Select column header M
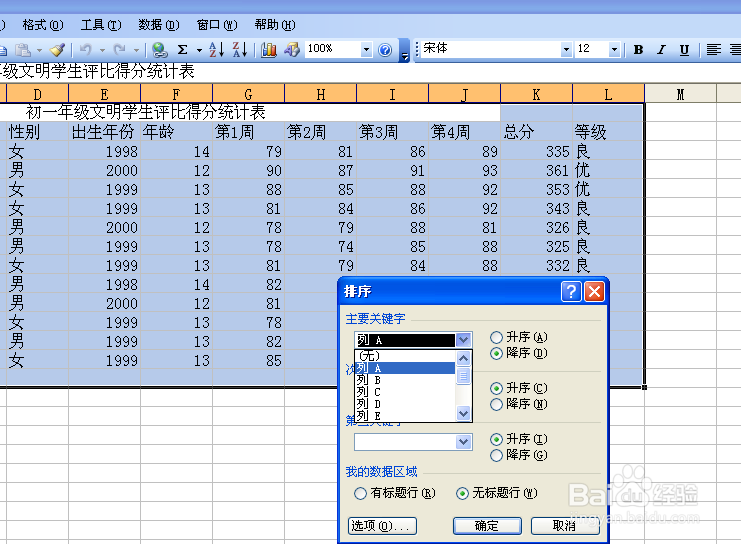This screenshot has width=741, height=544. point(681,94)
